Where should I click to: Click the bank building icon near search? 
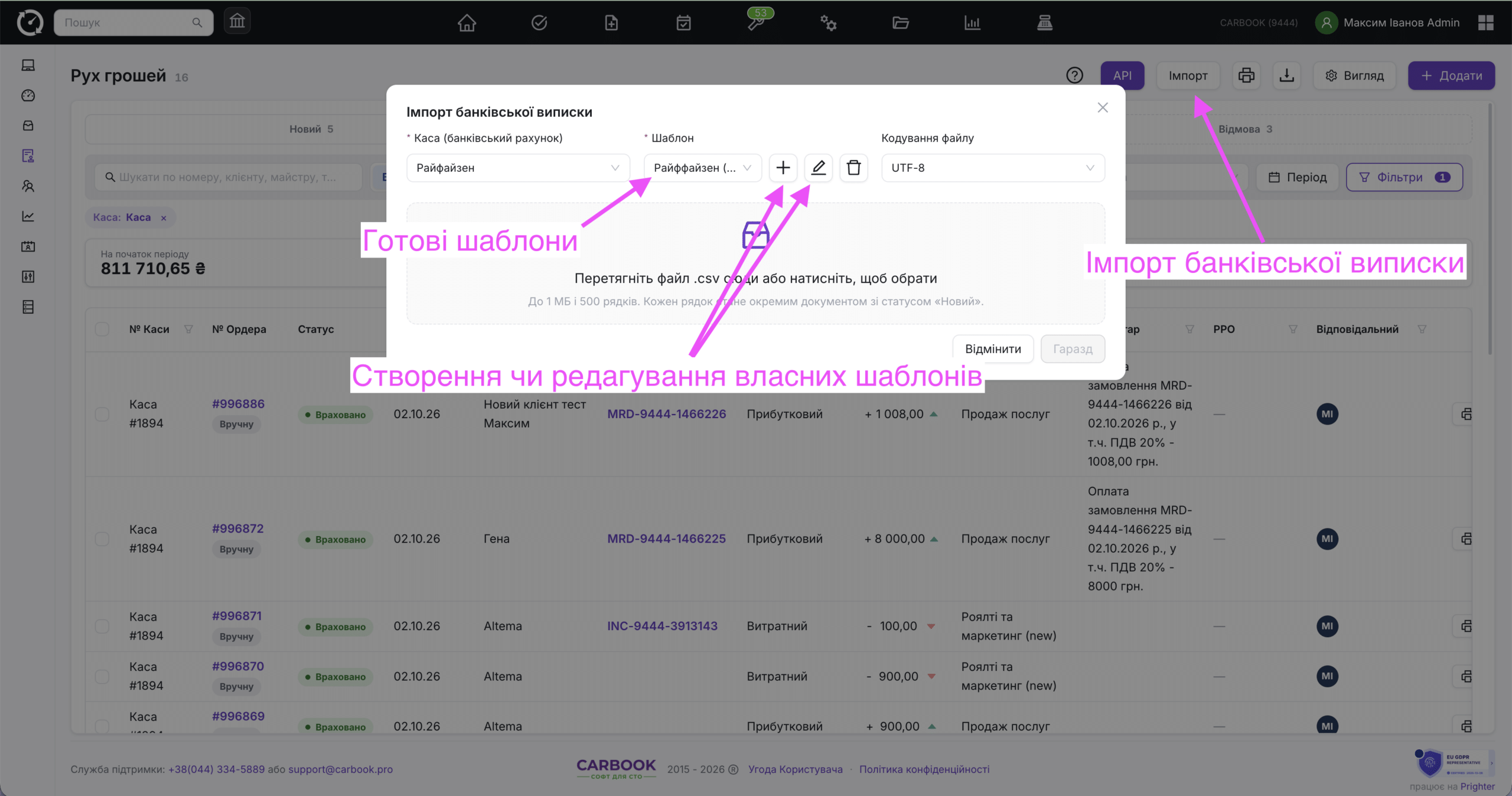237,22
